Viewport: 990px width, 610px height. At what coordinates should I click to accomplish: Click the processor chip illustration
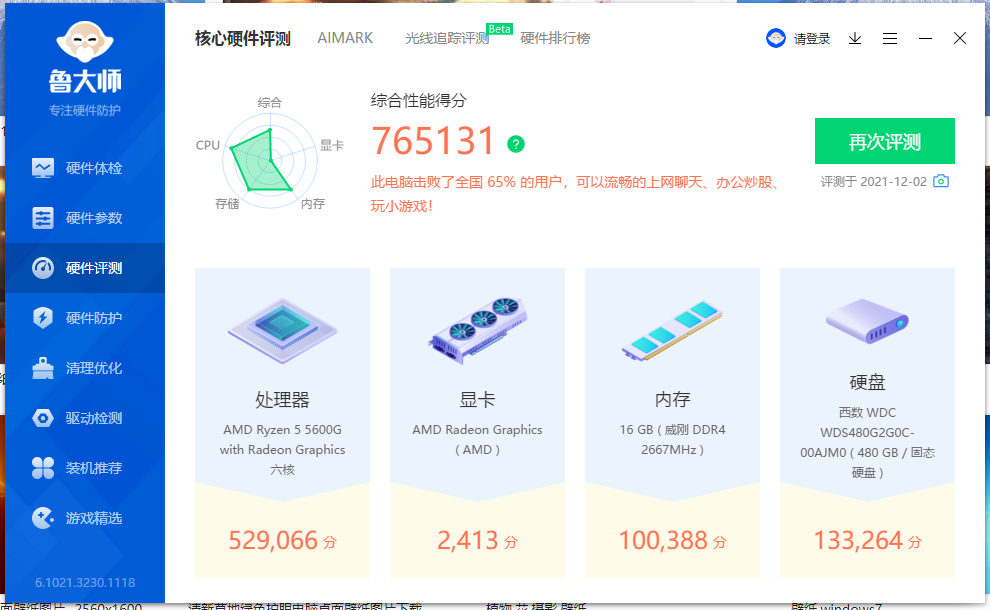click(282, 331)
